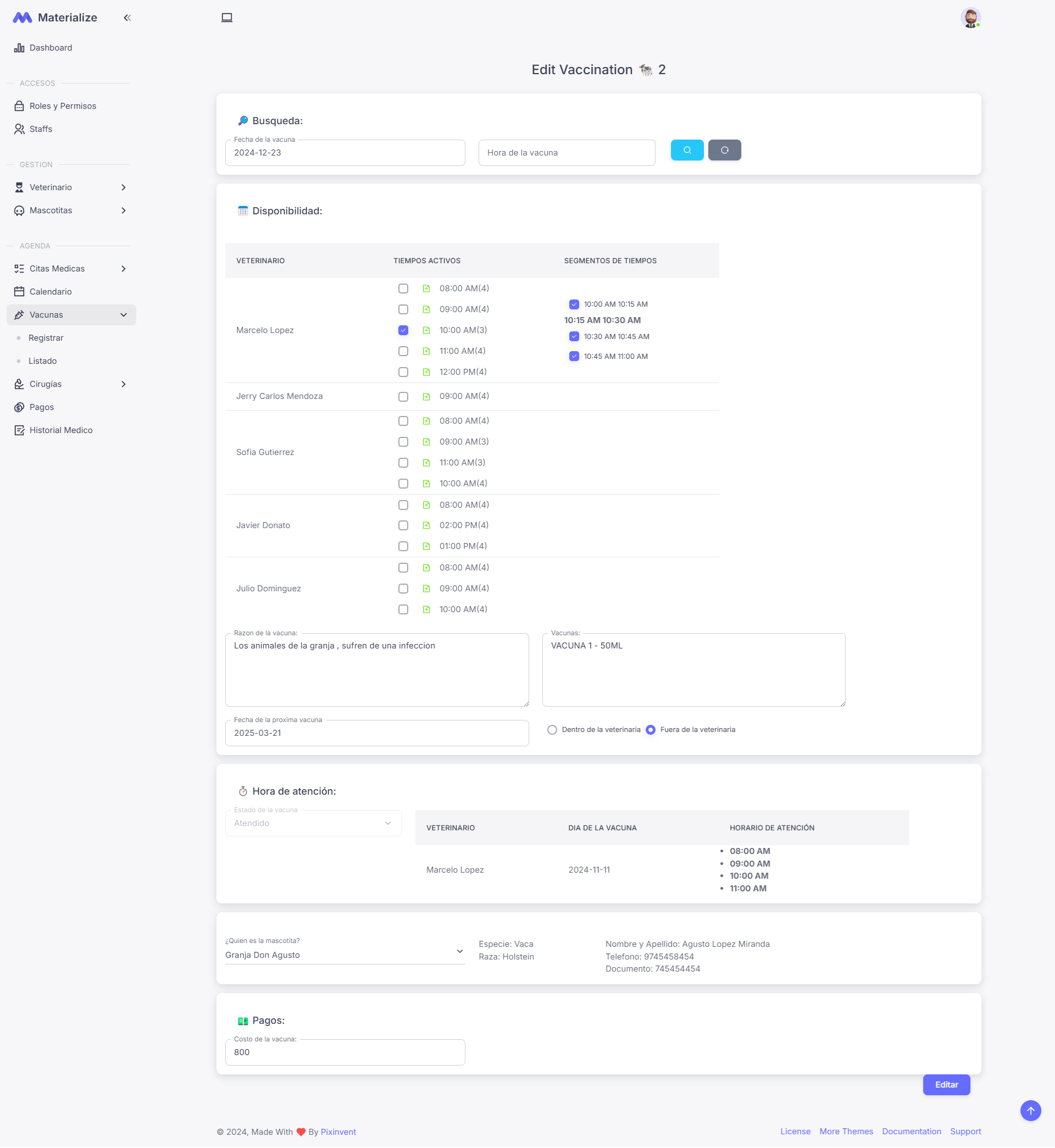Open Listado under Vacunas menu
Screen dimensions: 1055x1148
pos(43,362)
